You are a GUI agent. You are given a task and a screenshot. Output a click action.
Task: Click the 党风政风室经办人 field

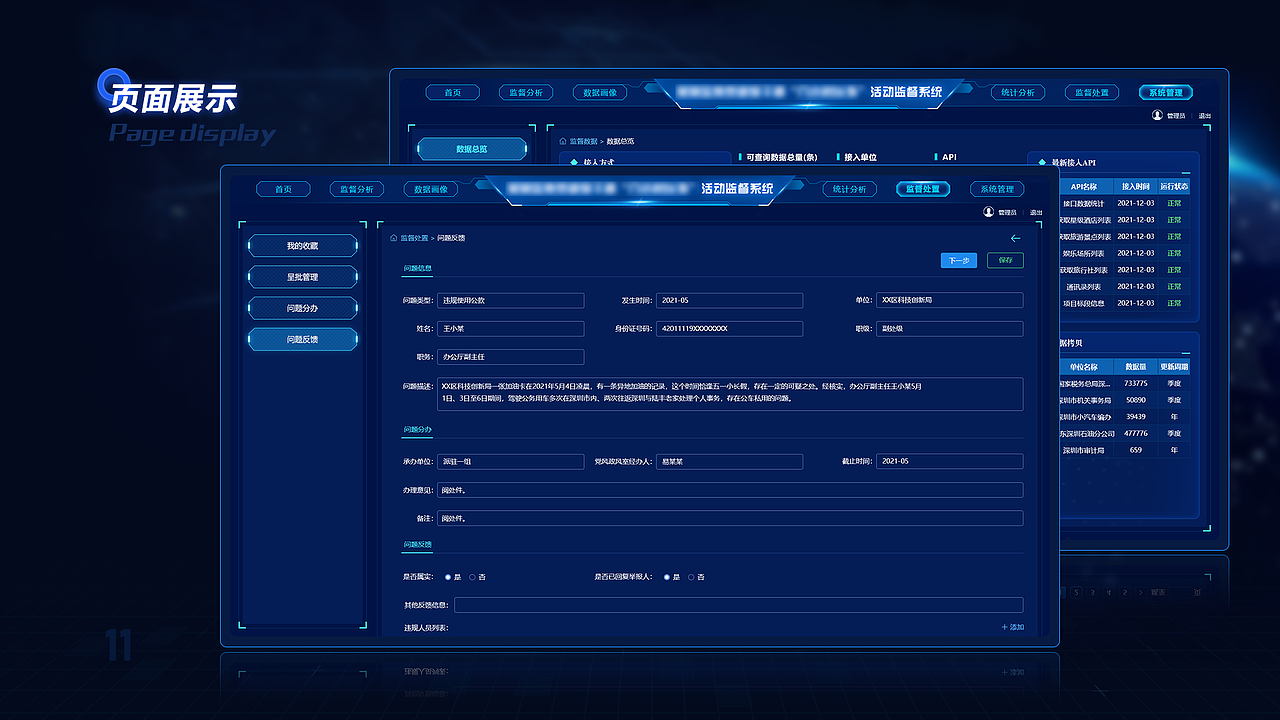coord(730,461)
